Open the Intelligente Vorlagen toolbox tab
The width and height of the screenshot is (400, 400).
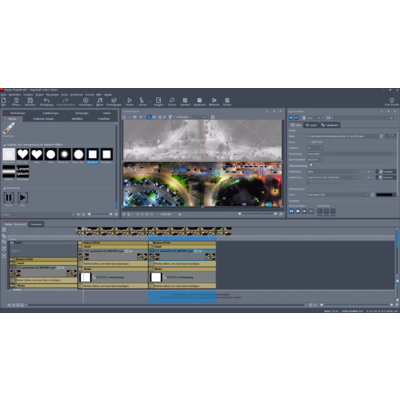[43, 119]
